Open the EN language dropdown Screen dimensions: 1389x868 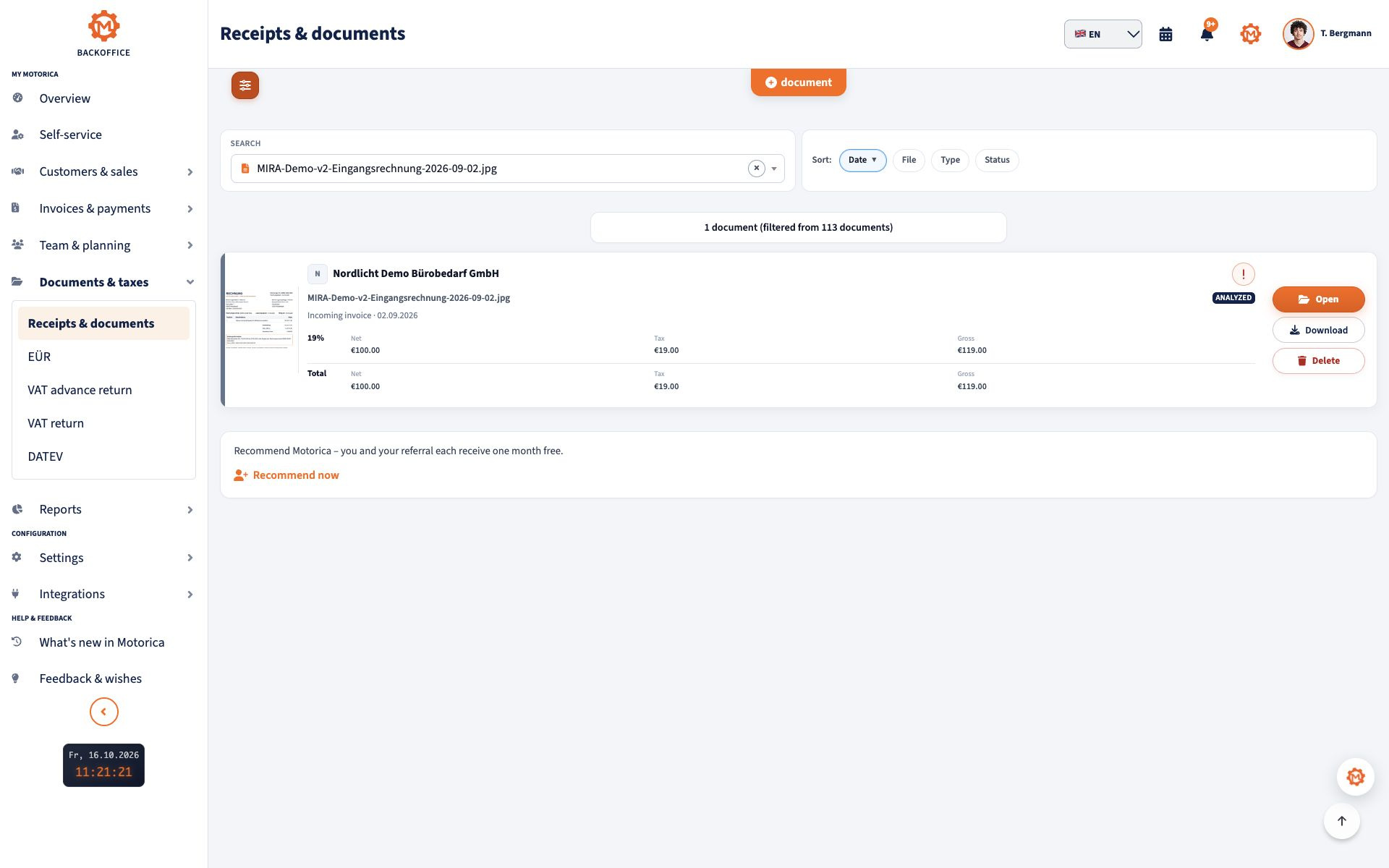(x=1103, y=34)
